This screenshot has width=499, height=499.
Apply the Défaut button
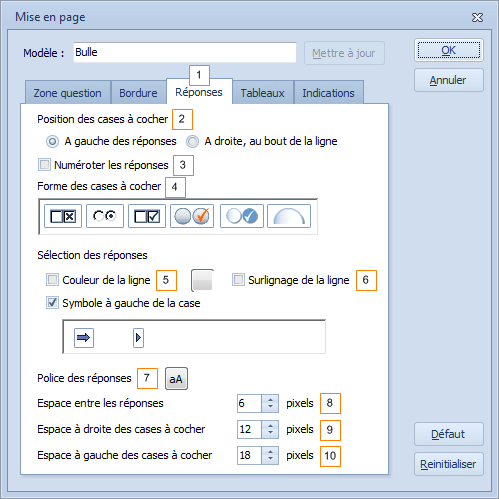pyautogui.click(x=449, y=434)
